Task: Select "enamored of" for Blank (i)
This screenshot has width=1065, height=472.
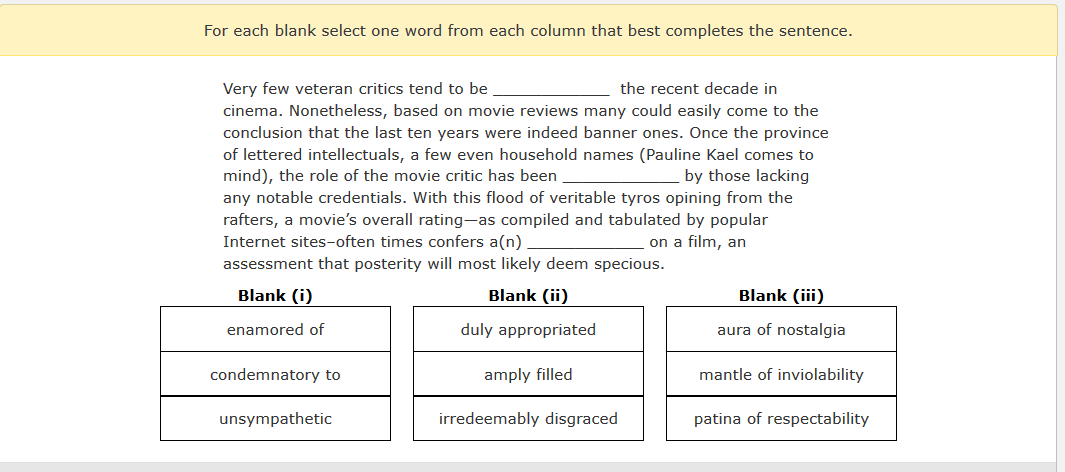Action: click(275, 329)
